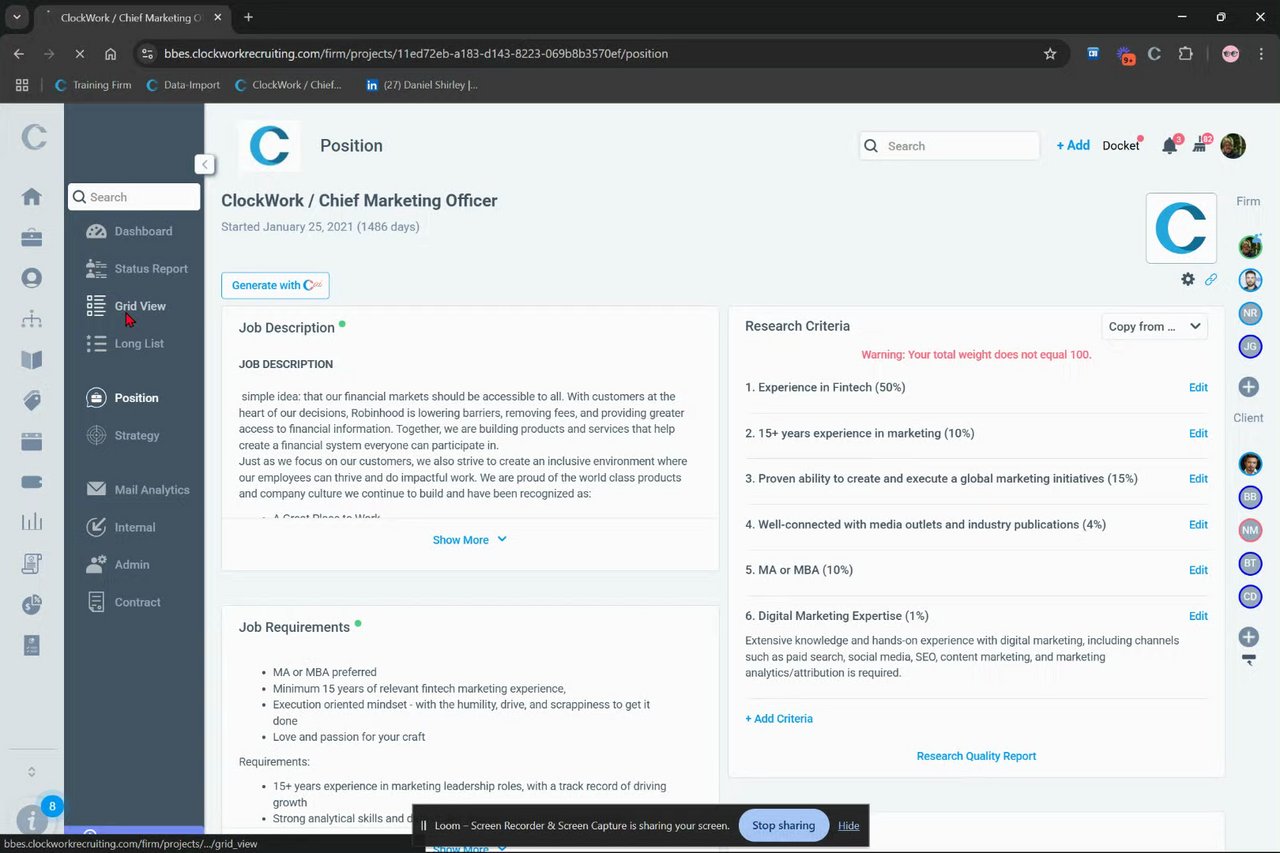The width and height of the screenshot is (1280, 853).
Task: Expand Job Description with Show More
Action: 470,540
